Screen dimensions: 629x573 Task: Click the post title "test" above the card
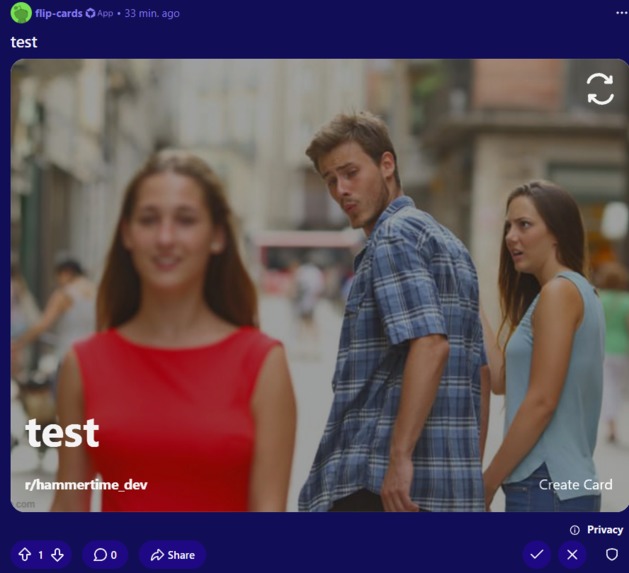(x=24, y=42)
